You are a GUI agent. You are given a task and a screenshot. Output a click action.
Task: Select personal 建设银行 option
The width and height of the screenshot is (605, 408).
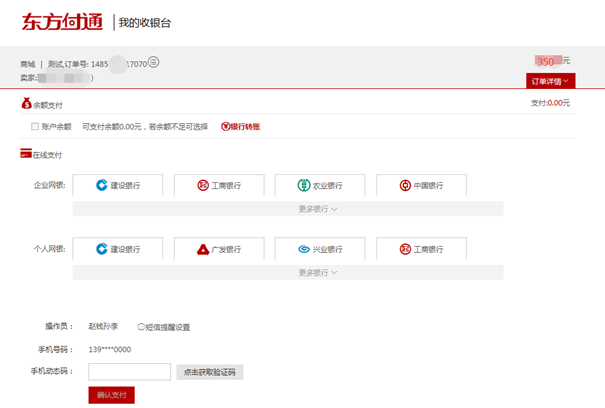[118, 249]
